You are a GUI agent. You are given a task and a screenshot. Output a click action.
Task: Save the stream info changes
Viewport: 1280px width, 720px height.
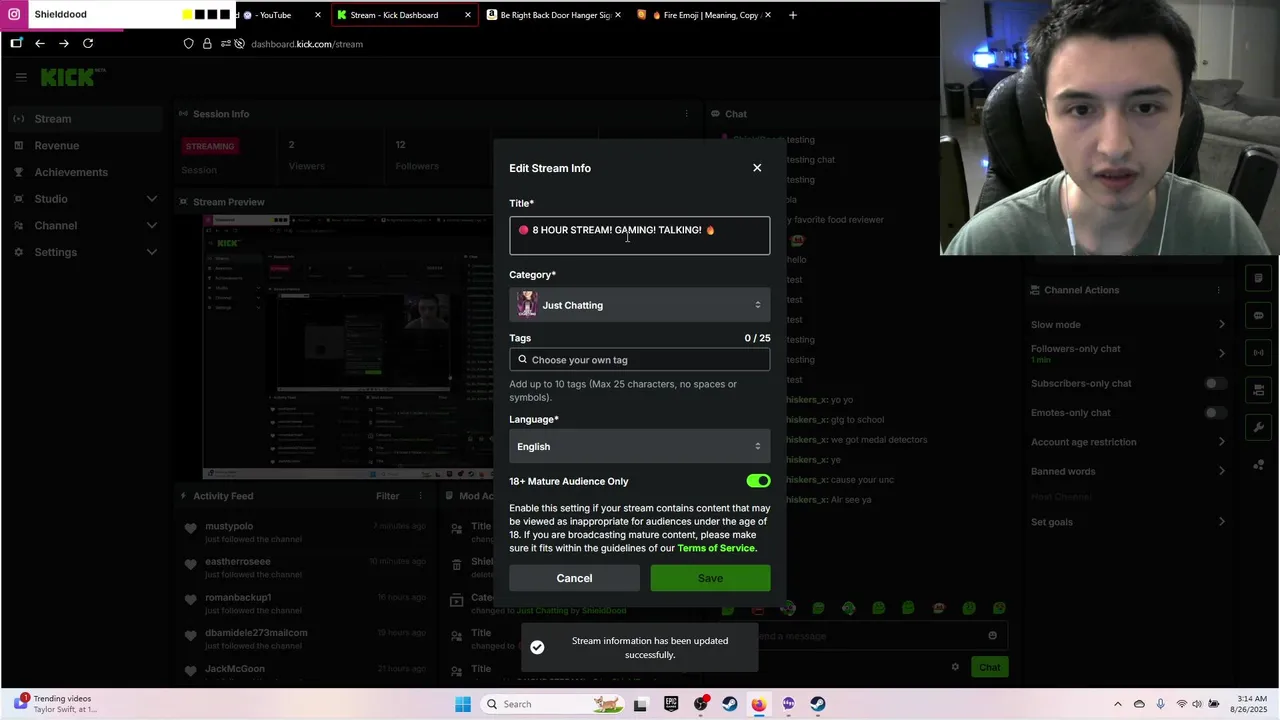click(x=710, y=578)
